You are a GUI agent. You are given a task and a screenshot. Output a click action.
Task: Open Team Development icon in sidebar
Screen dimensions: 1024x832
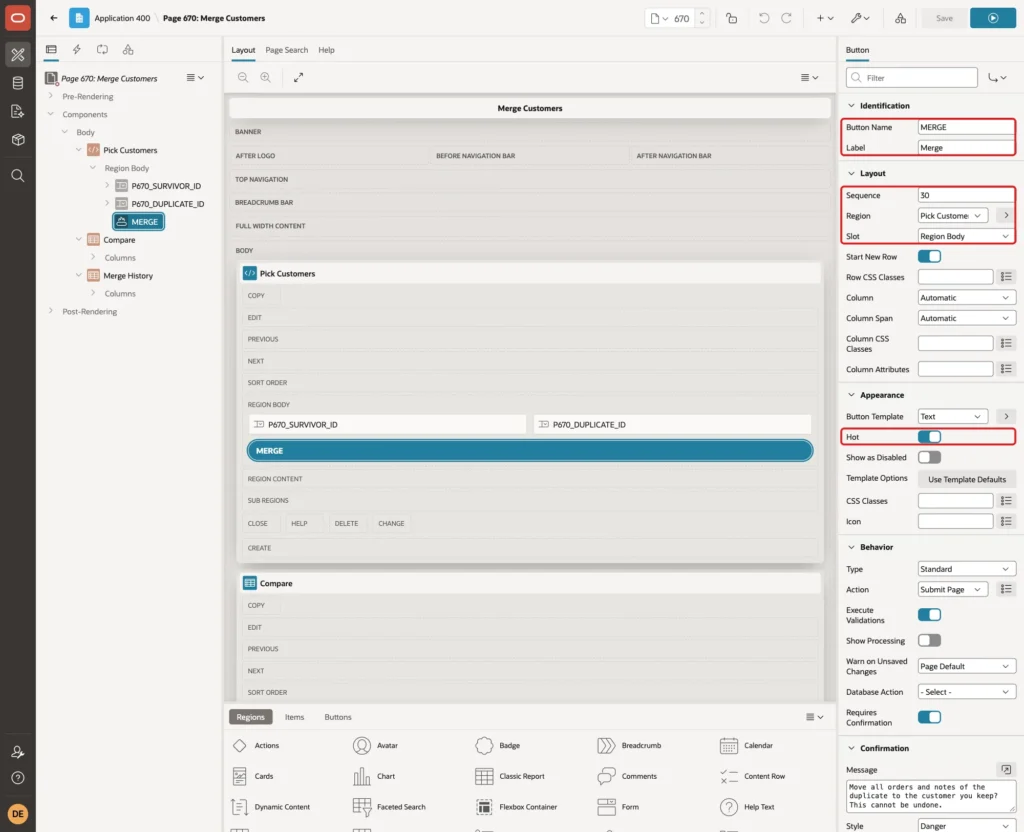[18, 111]
